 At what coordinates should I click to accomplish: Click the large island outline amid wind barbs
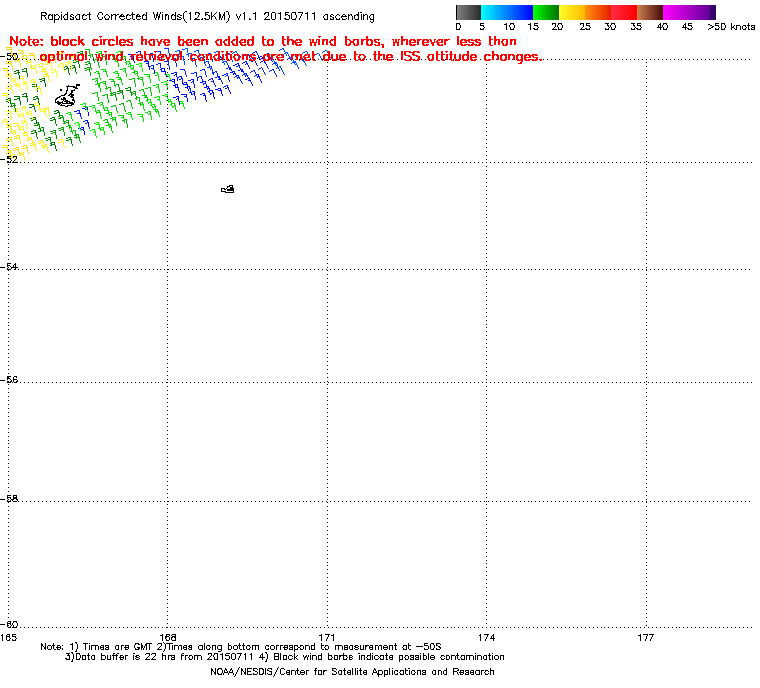pyautogui.click(x=67, y=96)
